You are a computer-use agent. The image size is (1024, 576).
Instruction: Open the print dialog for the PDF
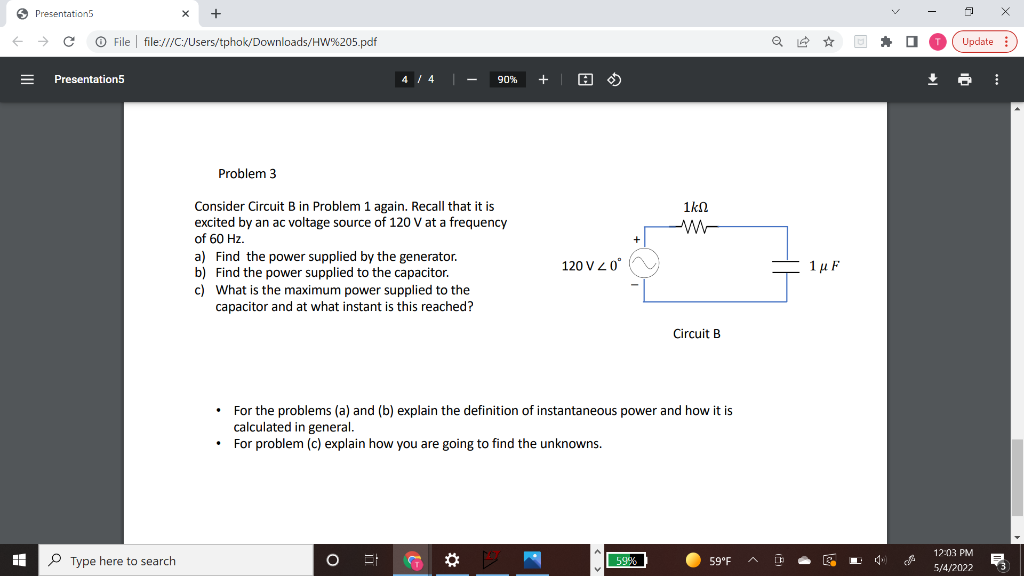pyautogui.click(x=964, y=78)
